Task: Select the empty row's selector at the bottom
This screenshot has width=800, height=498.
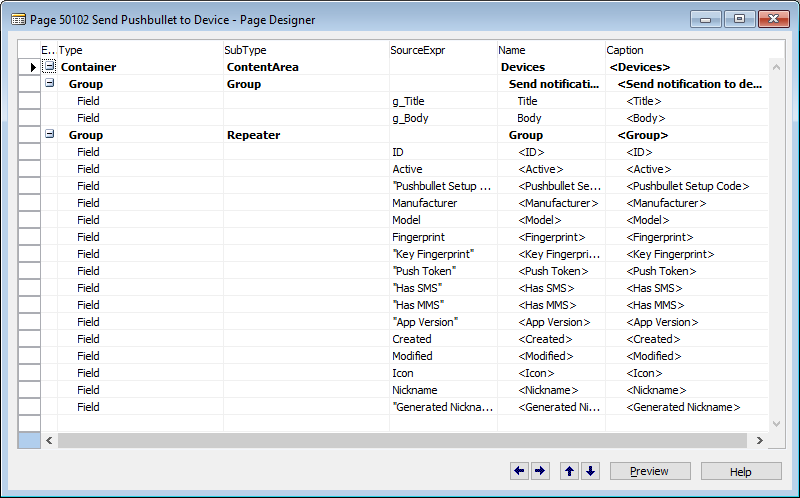Action: click(29, 423)
